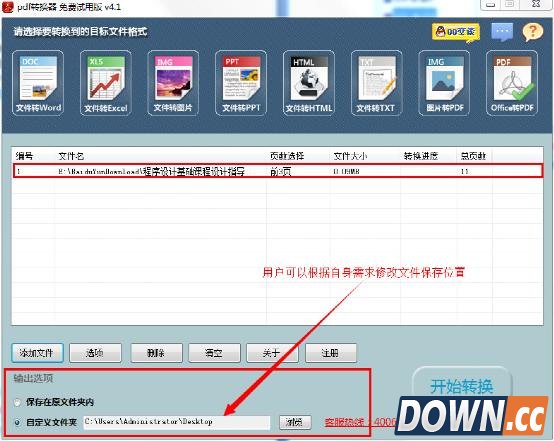Browse output folder with 浏览 button
The width and height of the screenshot is (554, 441).
click(295, 422)
